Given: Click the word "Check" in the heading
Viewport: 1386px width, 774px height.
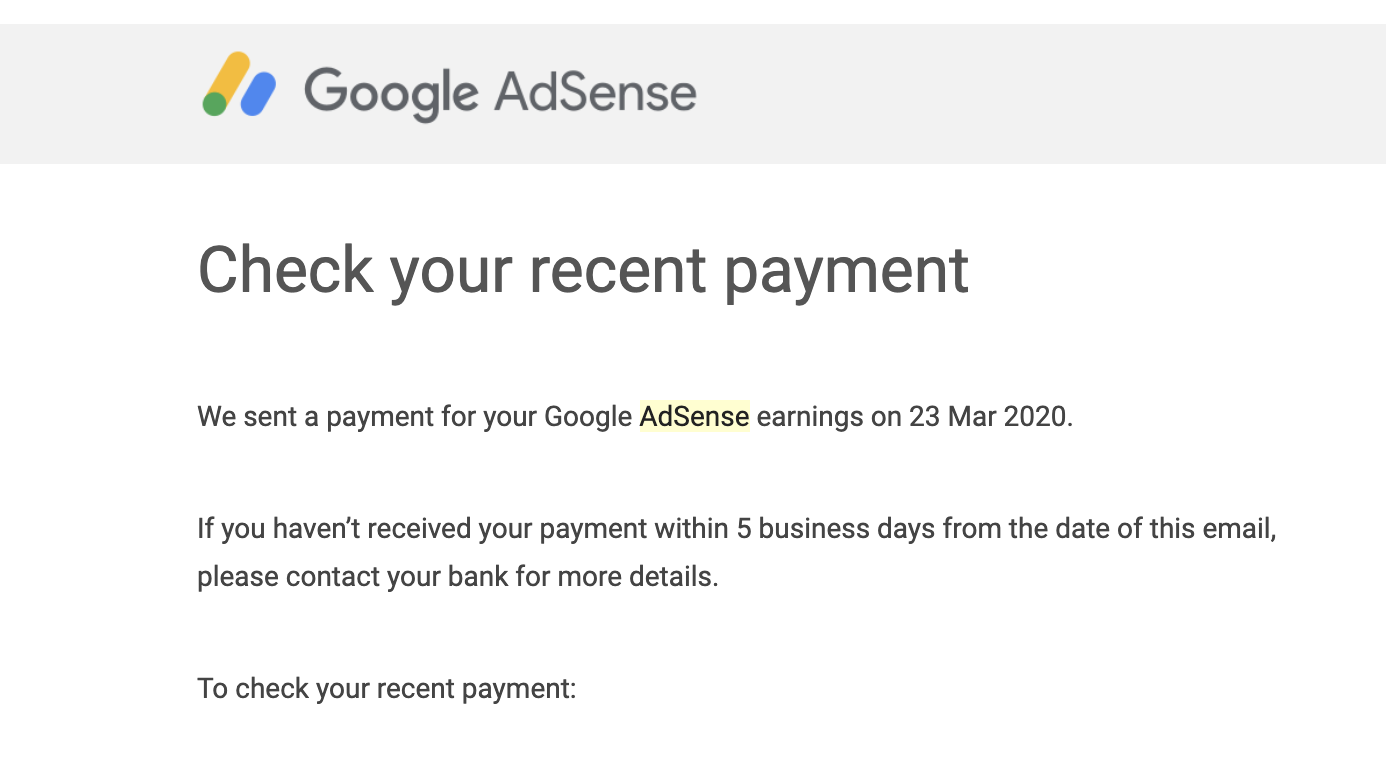Looking at the screenshot, I should tap(285, 268).
